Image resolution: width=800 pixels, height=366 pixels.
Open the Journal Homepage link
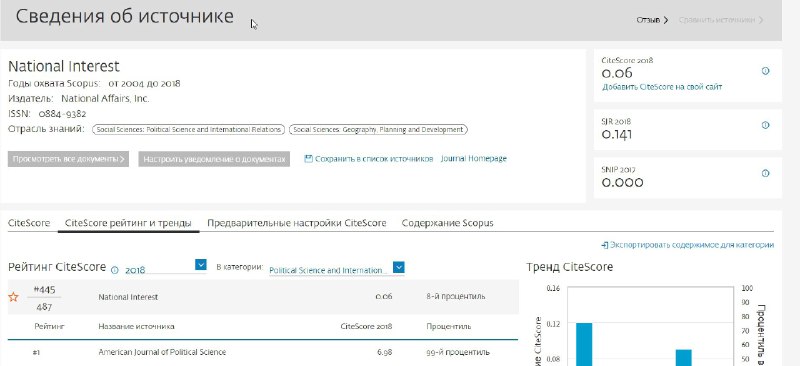click(473, 159)
